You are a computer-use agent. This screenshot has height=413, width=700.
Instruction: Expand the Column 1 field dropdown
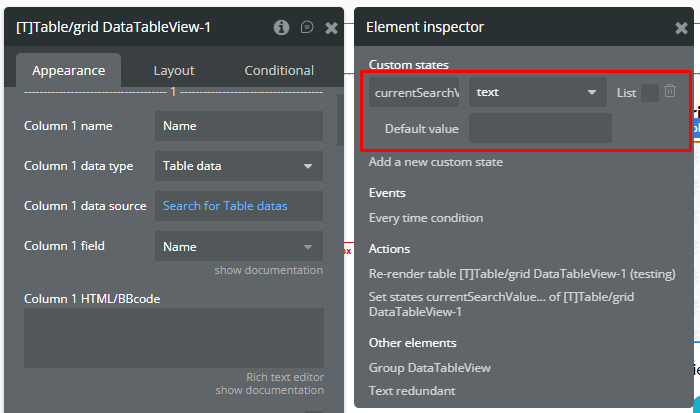tap(238, 246)
